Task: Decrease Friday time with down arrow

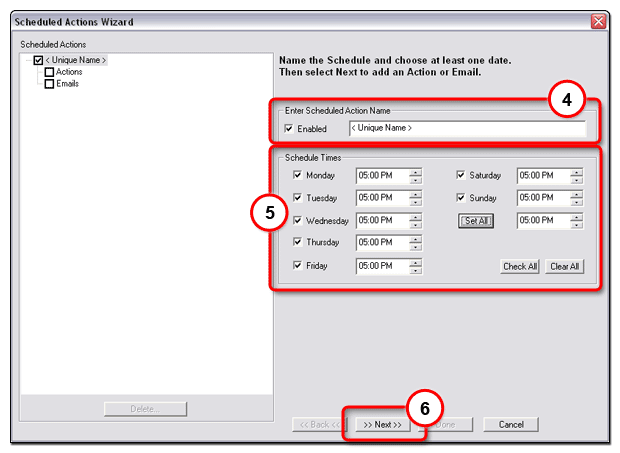Action: click(415, 270)
